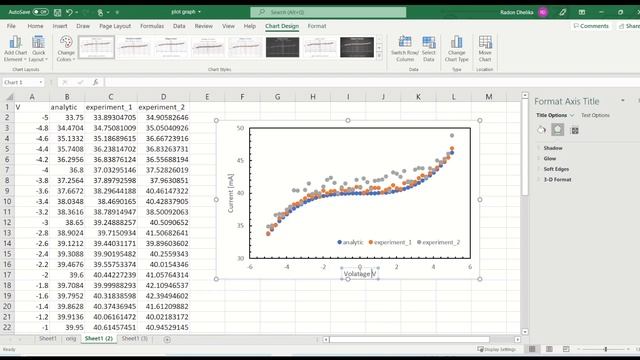The height and width of the screenshot is (360, 640).
Task: Click the Search box in title bar
Action: point(328,12)
